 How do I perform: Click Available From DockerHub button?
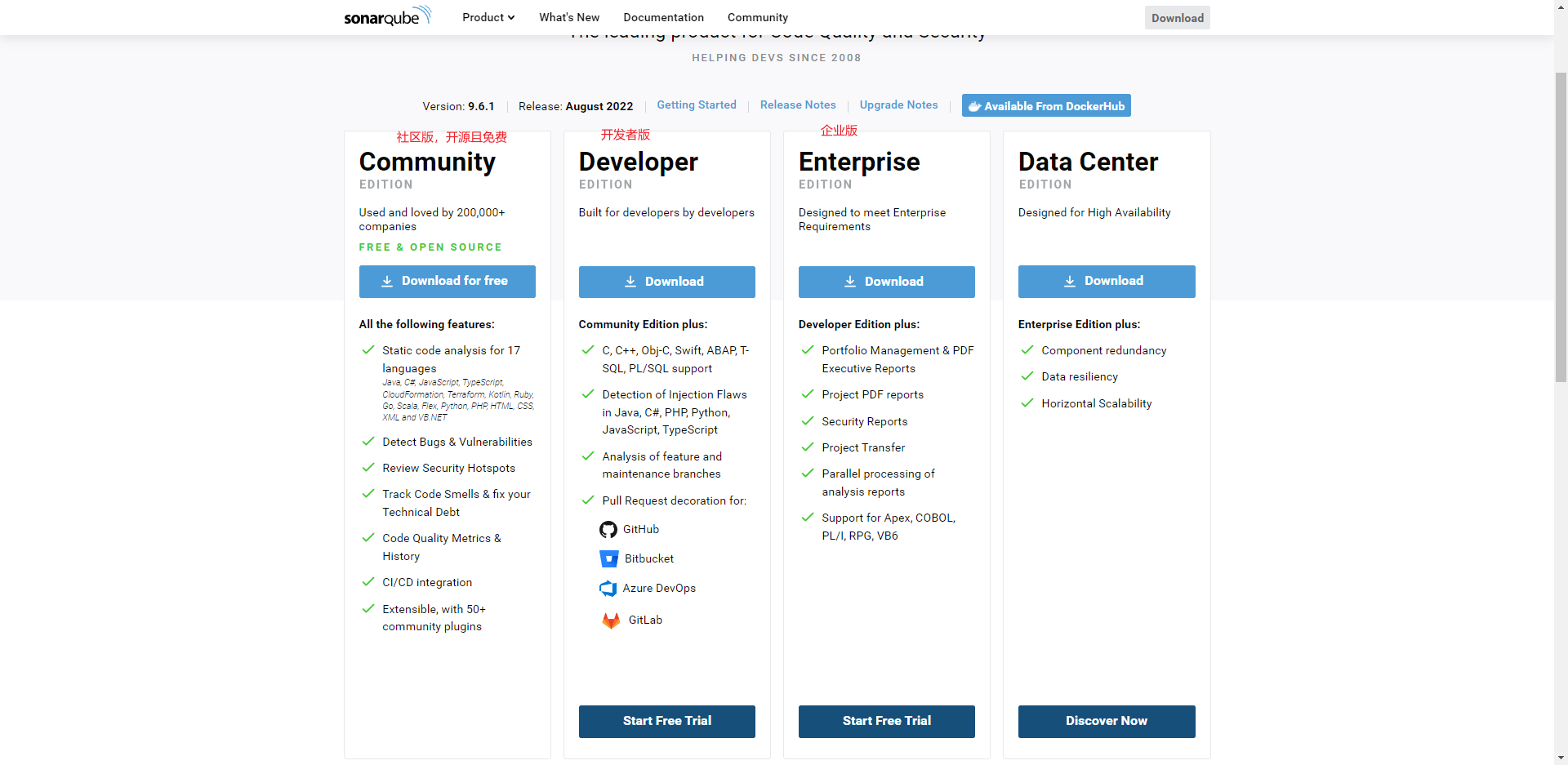[1046, 105]
